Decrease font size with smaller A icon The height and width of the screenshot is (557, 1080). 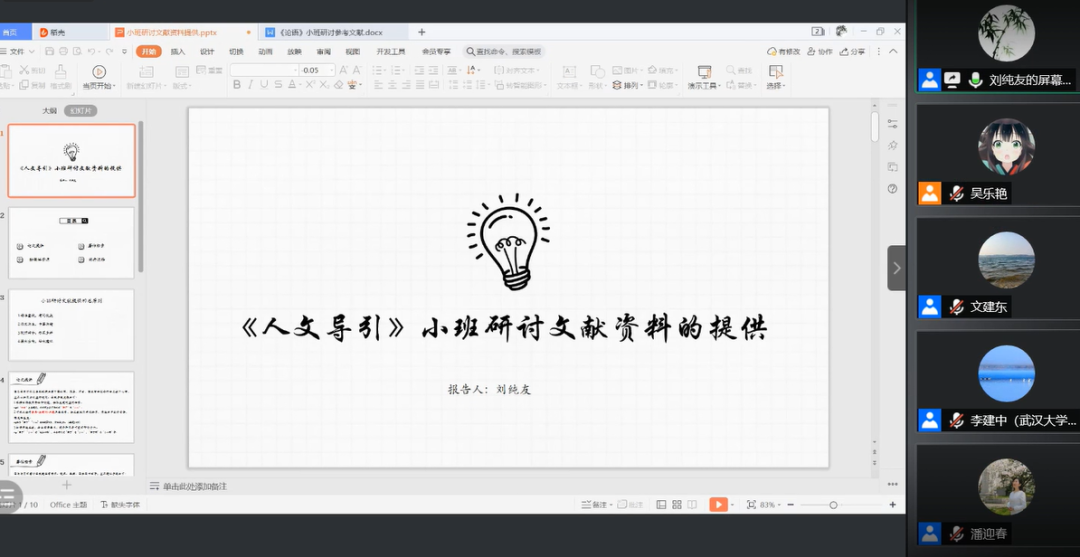tap(357, 70)
